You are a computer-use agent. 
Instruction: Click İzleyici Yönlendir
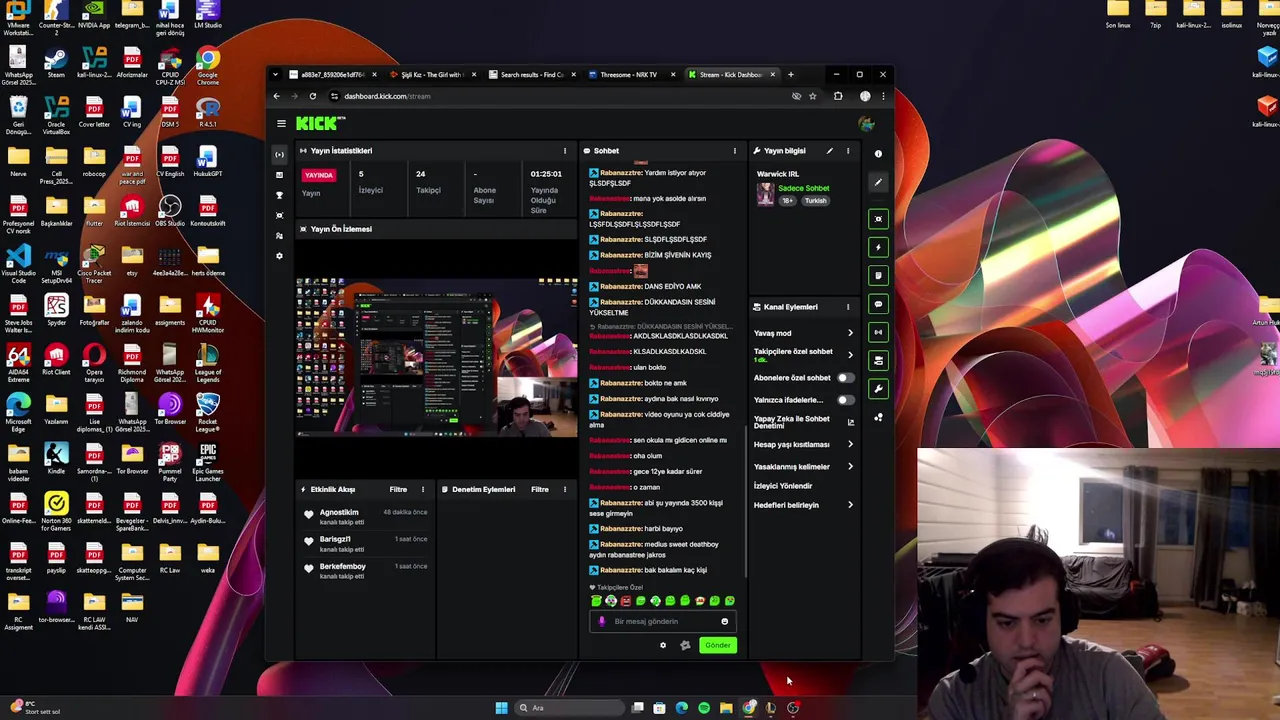point(783,486)
